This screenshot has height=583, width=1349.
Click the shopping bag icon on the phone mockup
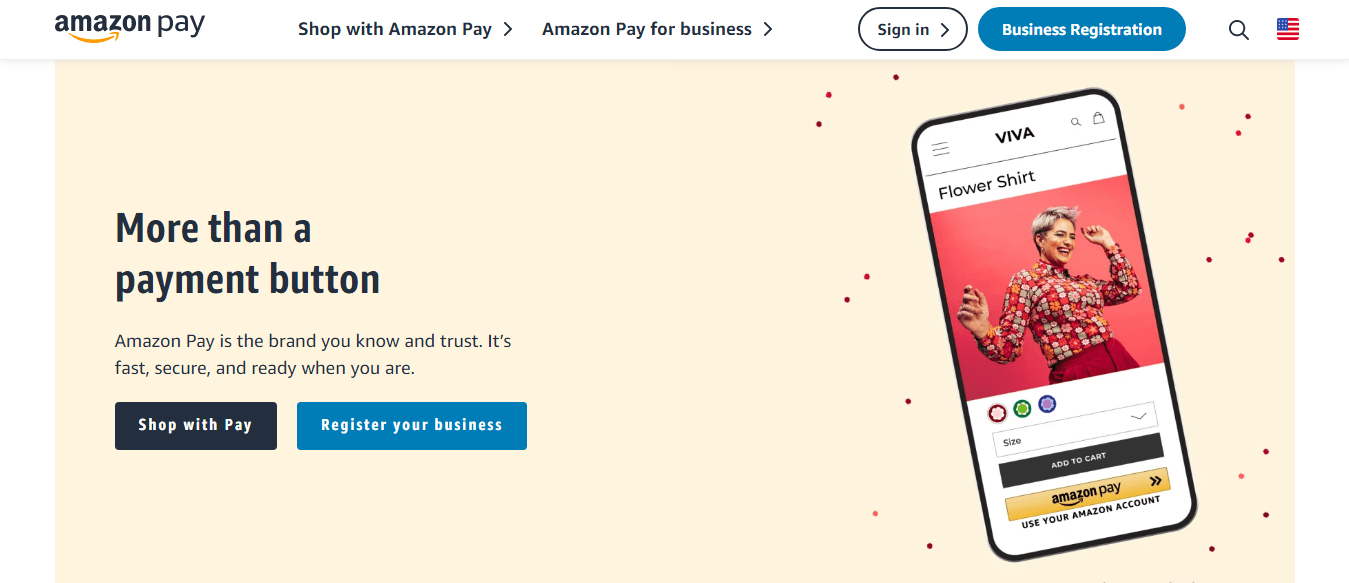1098,119
